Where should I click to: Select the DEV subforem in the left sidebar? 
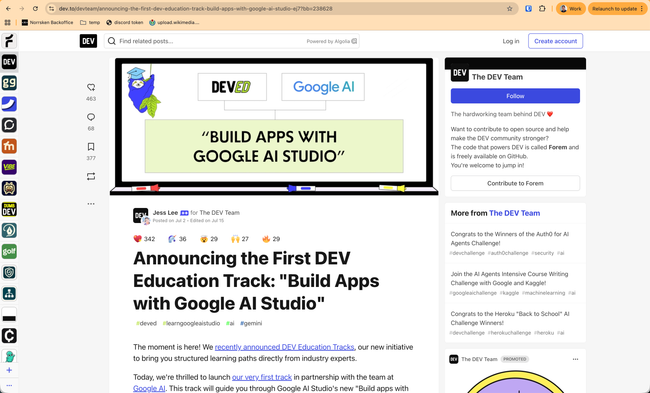click(x=9, y=62)
